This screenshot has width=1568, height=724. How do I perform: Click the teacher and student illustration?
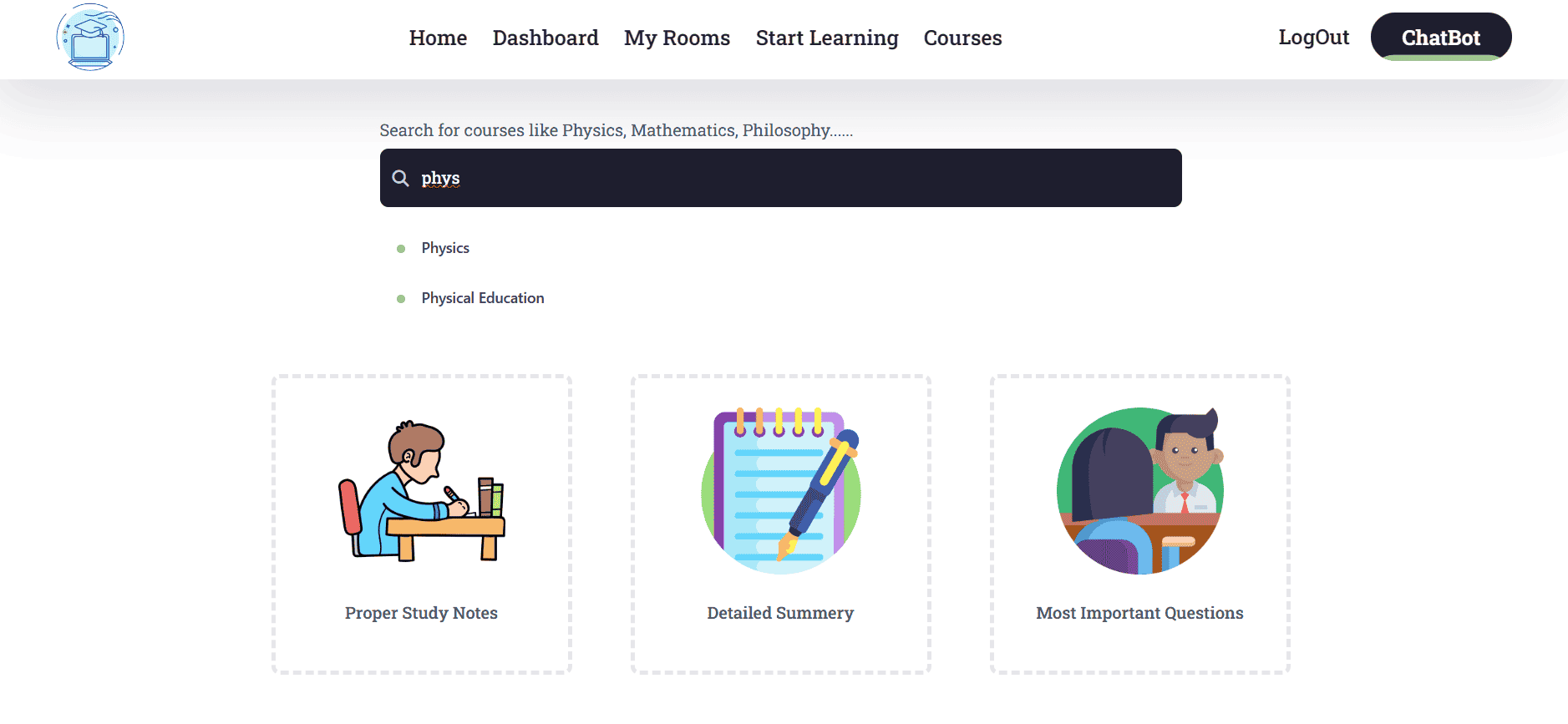point(1140,491)
